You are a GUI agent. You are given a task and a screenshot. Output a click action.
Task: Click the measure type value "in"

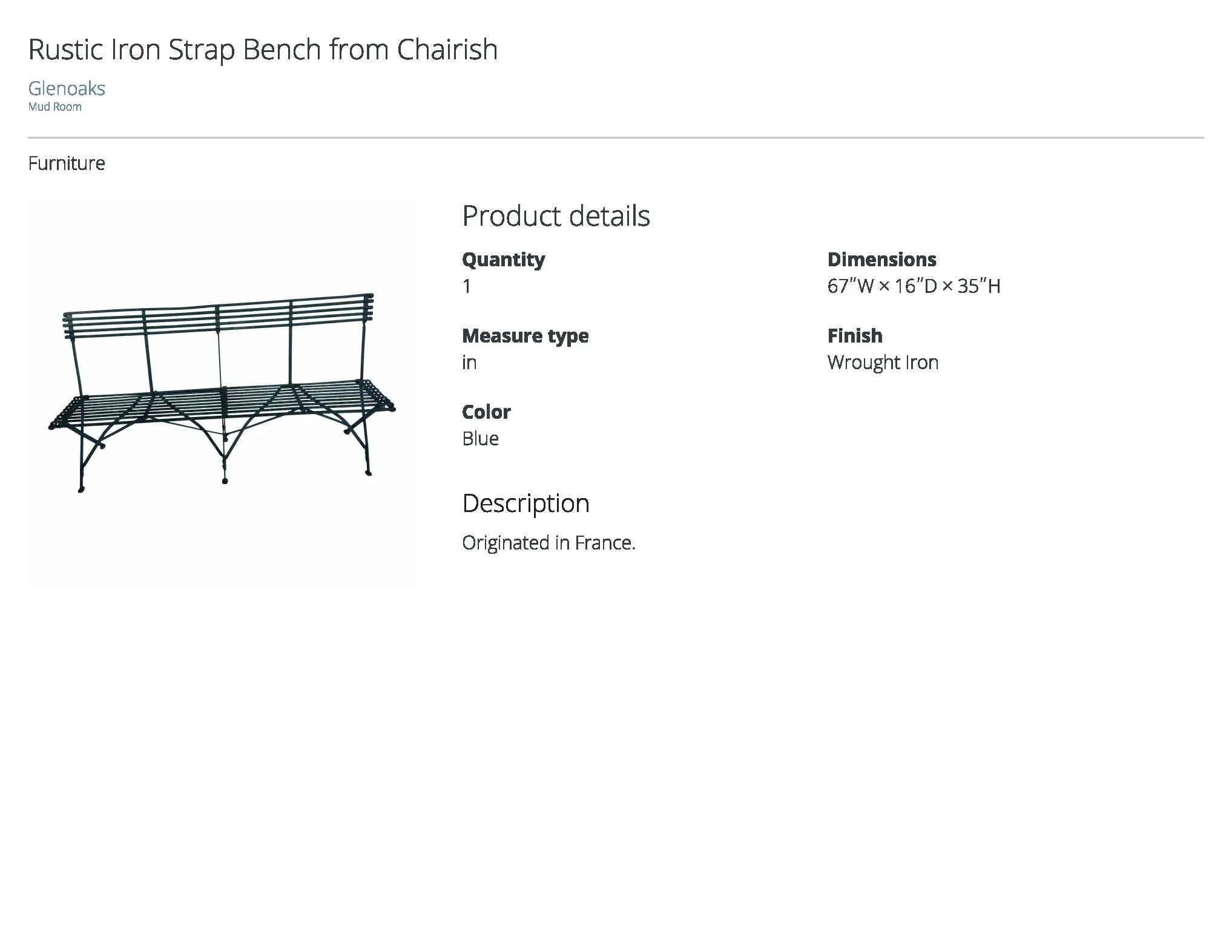[469, 363]
